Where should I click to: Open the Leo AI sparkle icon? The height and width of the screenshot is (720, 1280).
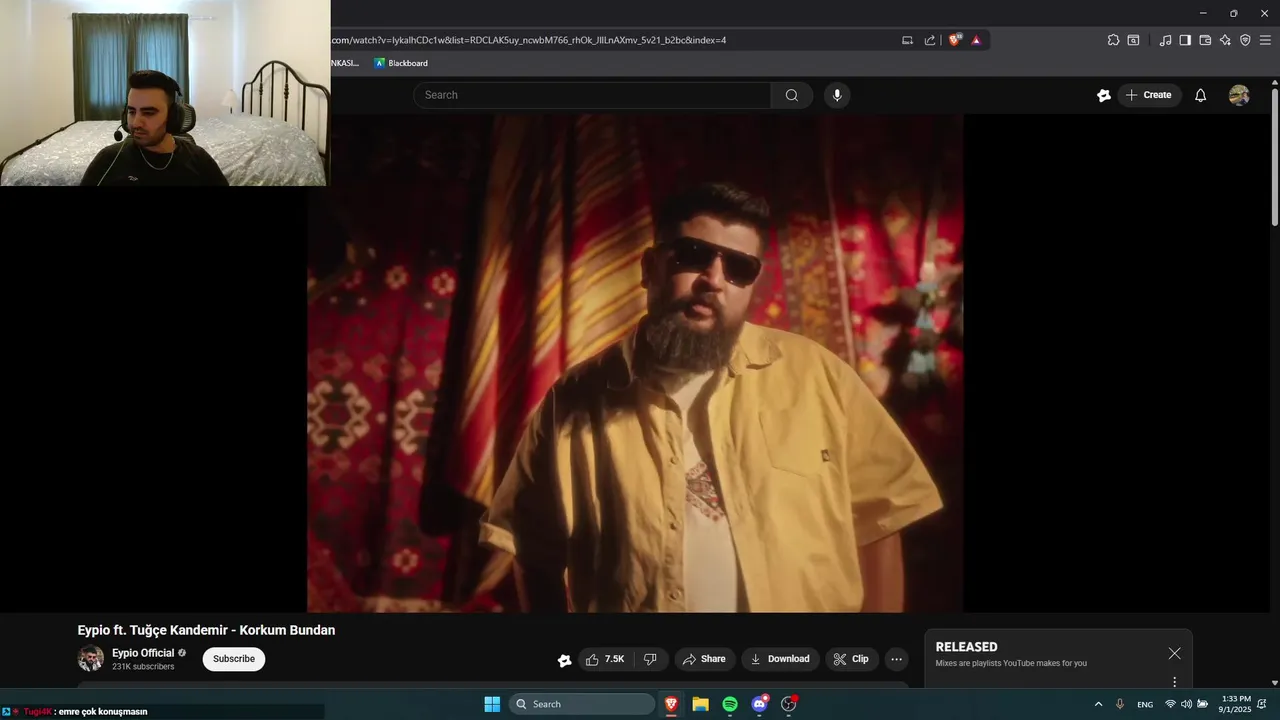(x=1225, y=40)
